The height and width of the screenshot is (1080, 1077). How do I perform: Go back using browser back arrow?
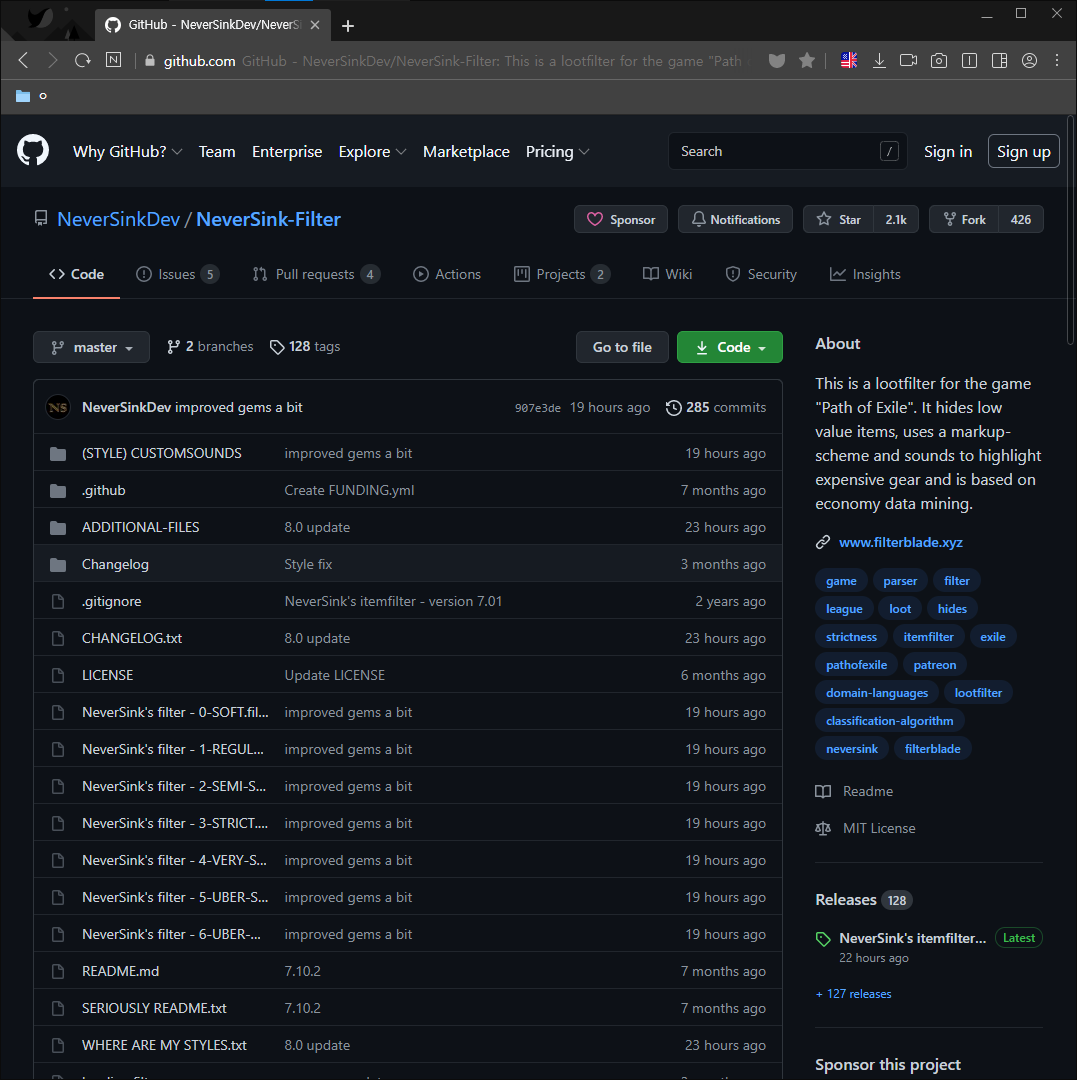(x=23, y=61)
